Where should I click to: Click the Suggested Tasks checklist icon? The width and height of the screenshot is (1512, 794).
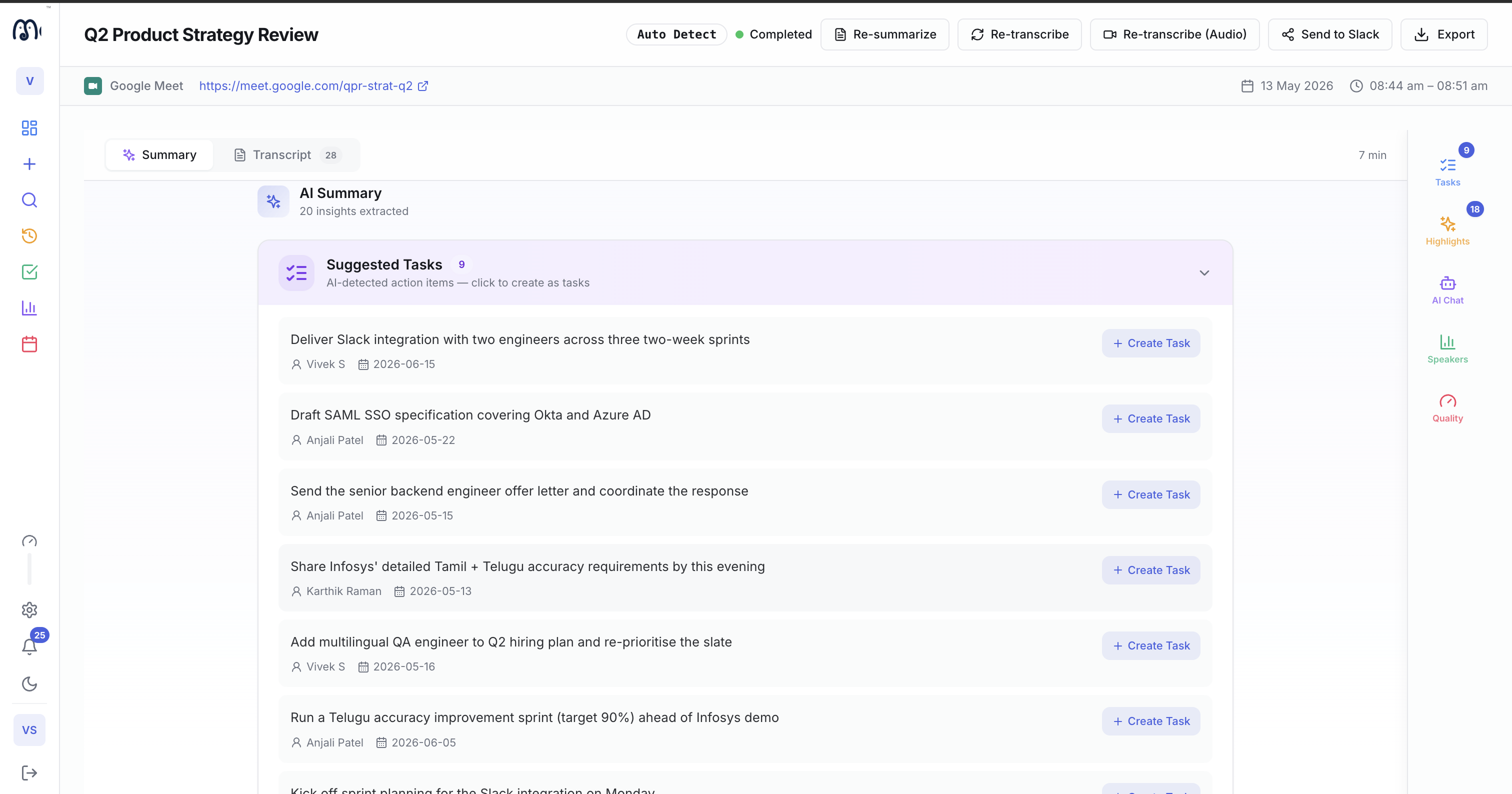point(296,273)
